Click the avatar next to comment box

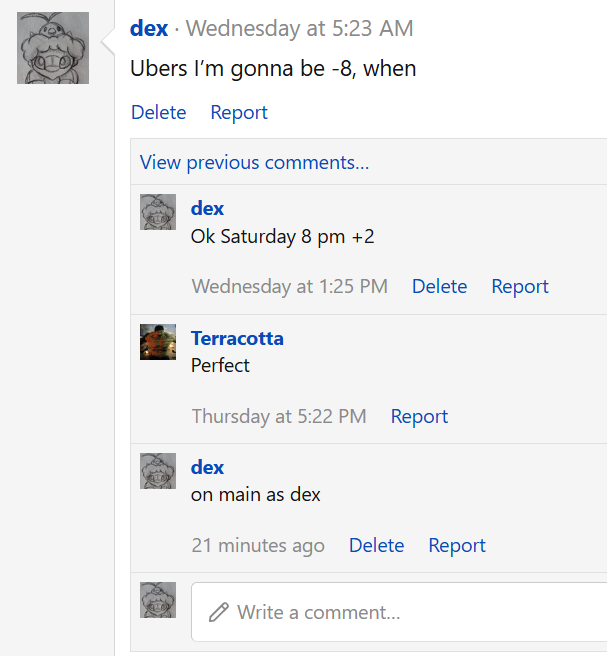tap(158, 600)
